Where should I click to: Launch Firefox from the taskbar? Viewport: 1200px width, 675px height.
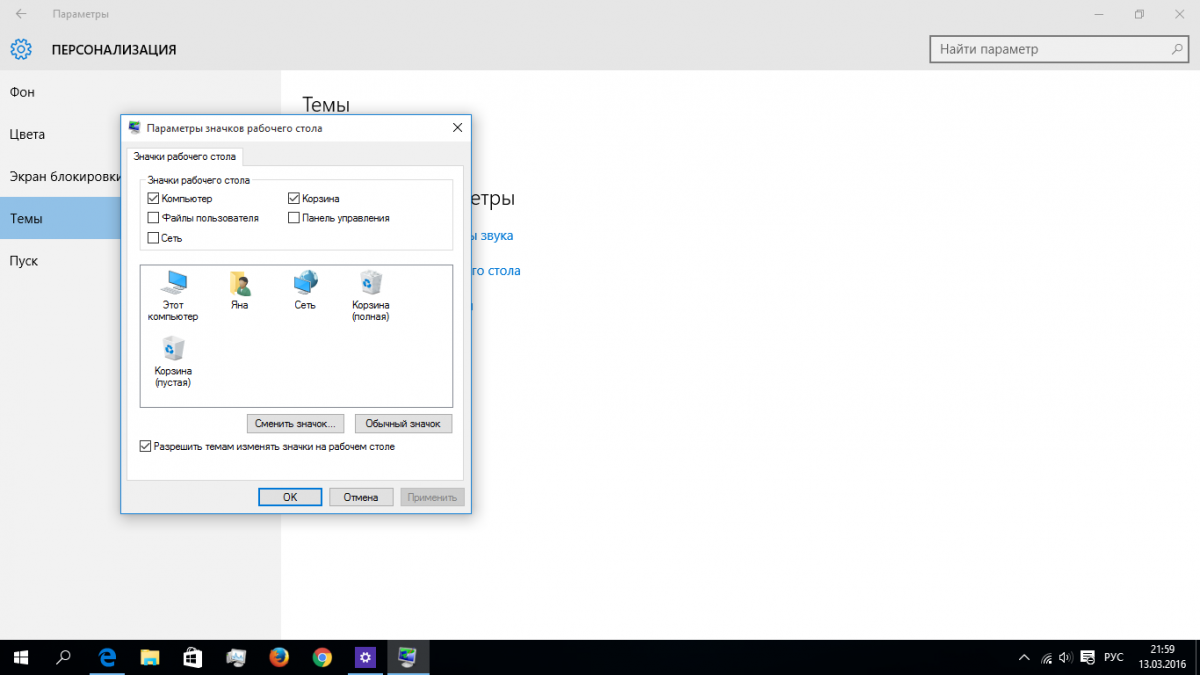pyautogui.click(x=279, y=657)
